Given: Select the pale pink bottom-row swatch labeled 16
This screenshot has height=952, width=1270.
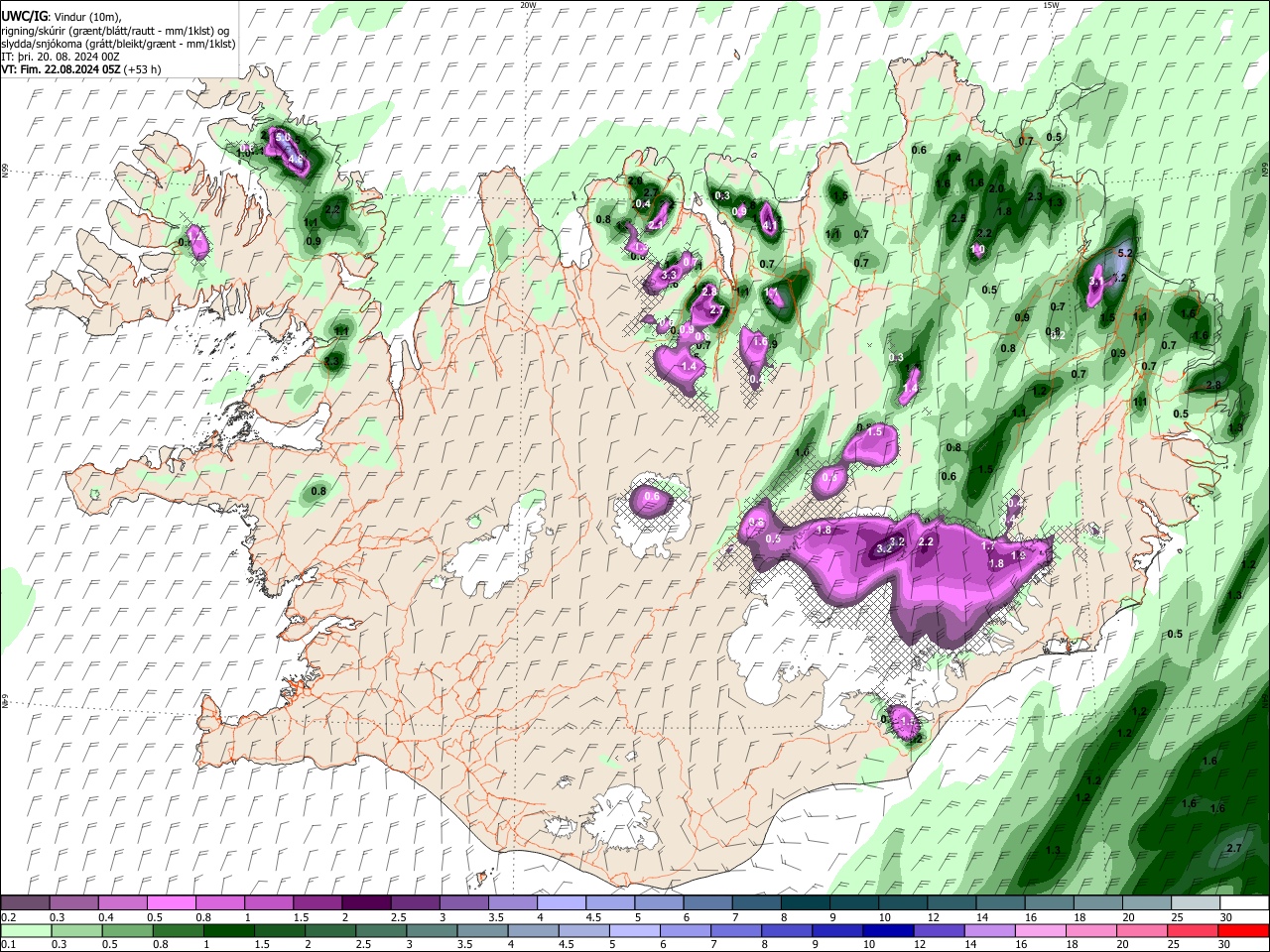Looking at the screenshot, I should pos(1040,931).
